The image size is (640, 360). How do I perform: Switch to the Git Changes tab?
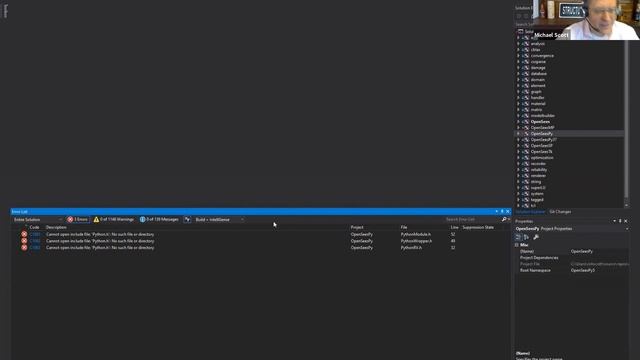click(x=560, y=212)
